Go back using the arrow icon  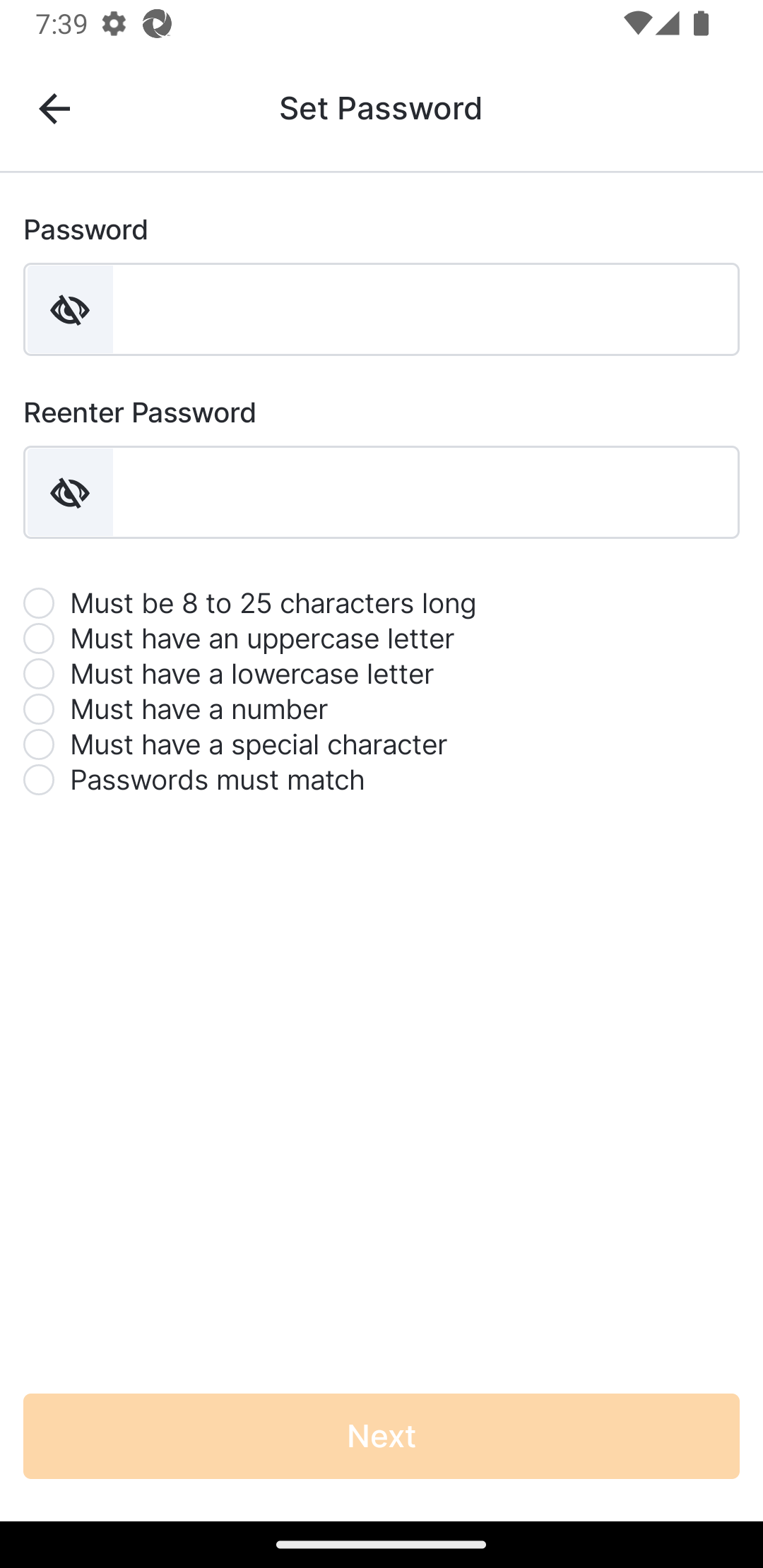point(54,109)
